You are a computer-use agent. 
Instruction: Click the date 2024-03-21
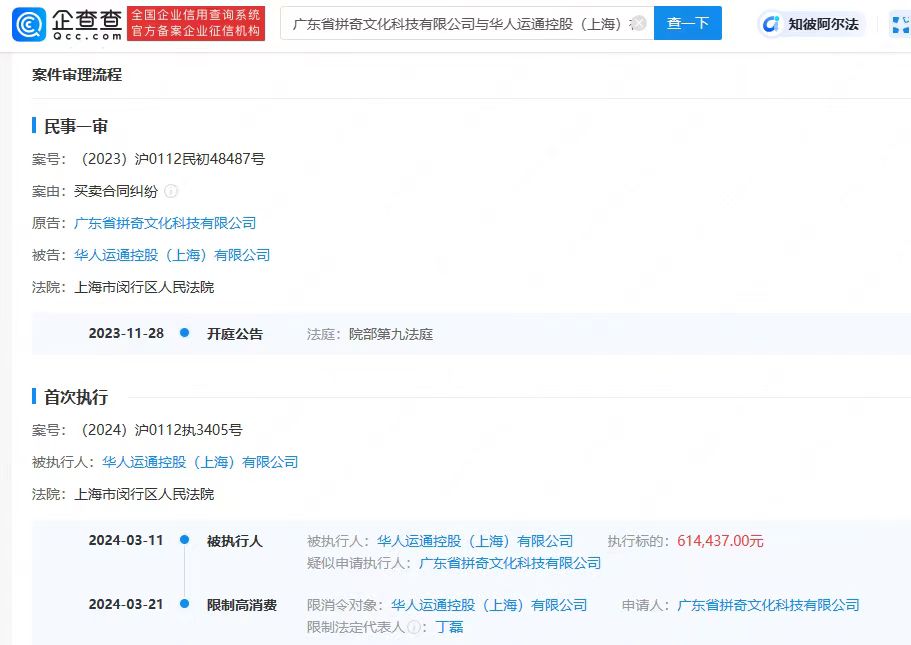[x=126, y=604]
